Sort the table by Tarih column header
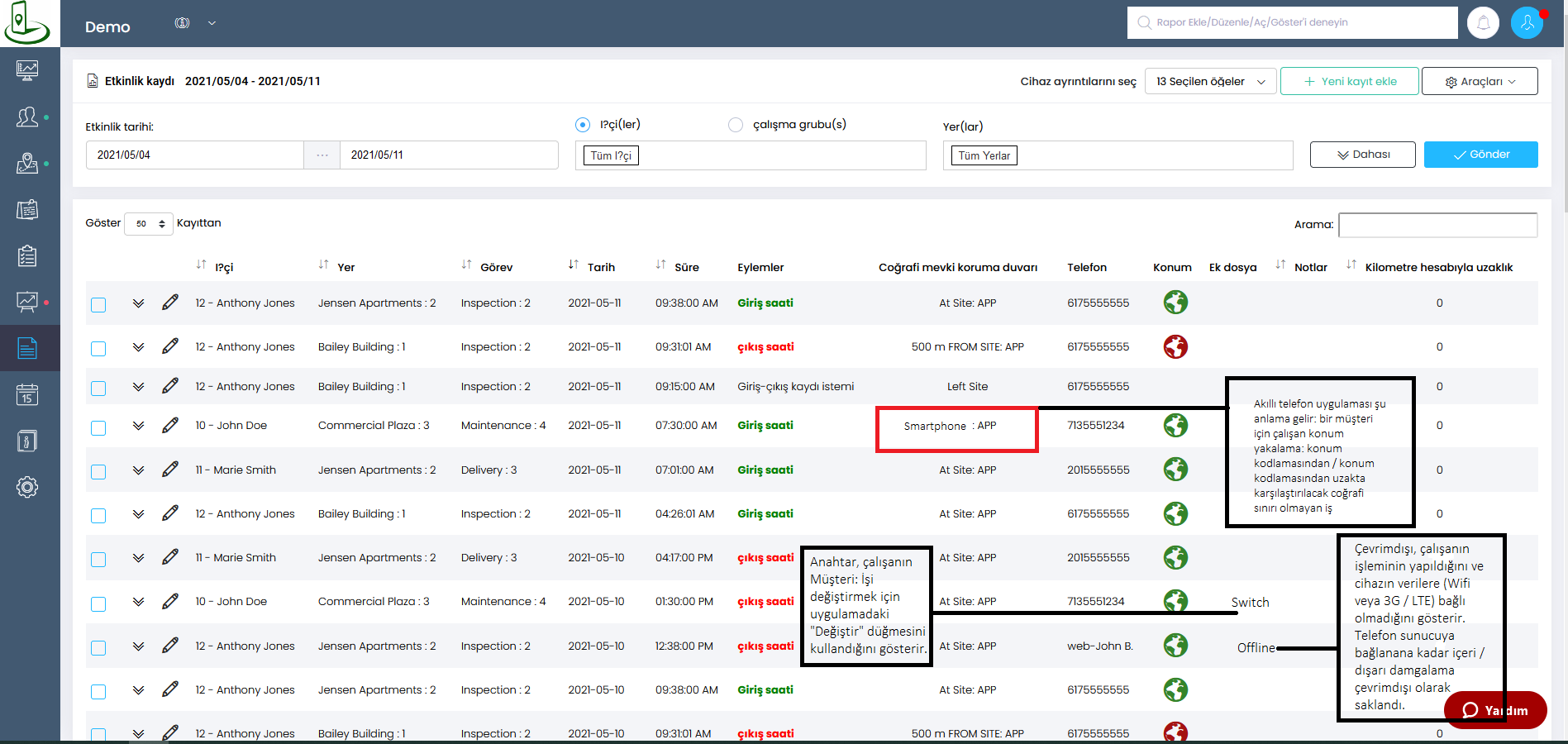The height and width of the screenshot is (744, 1568). pos(601,267)
